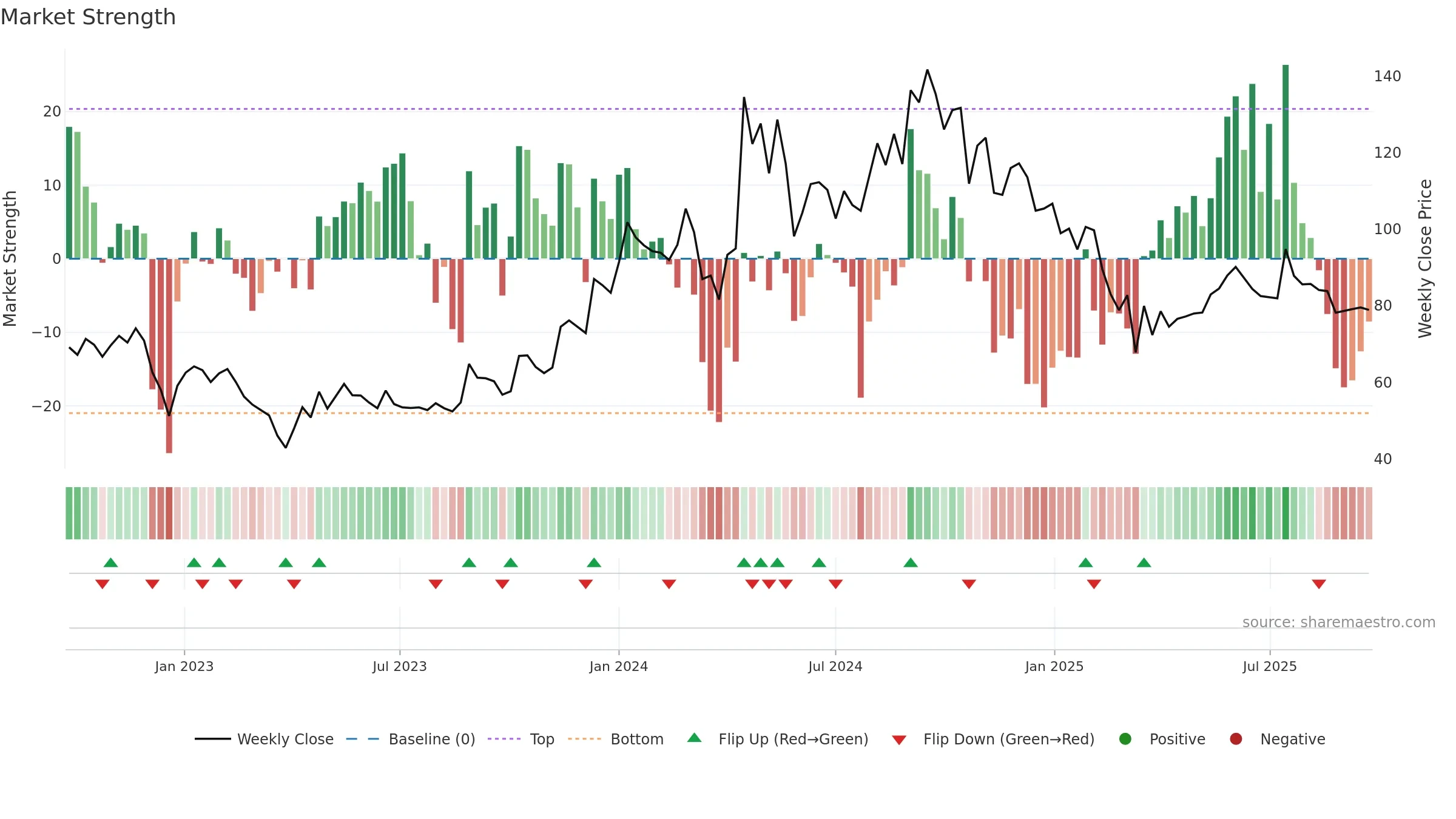Toggle the Weekly Close legend entry
Image resolution: width=1456 pixels, height=819 pixels.
pos(264,739)
